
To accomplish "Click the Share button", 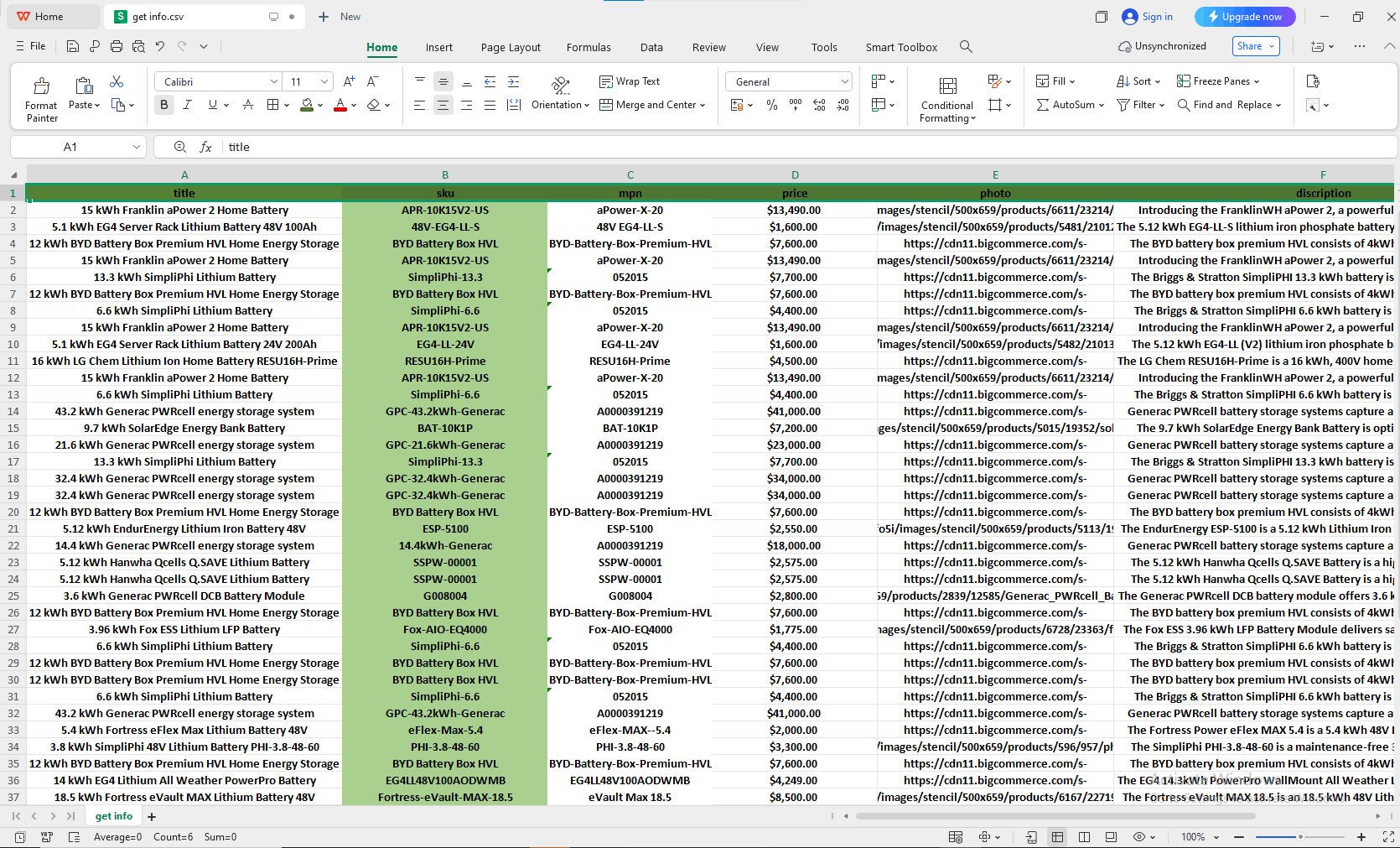I will (x=1255, y=46).
